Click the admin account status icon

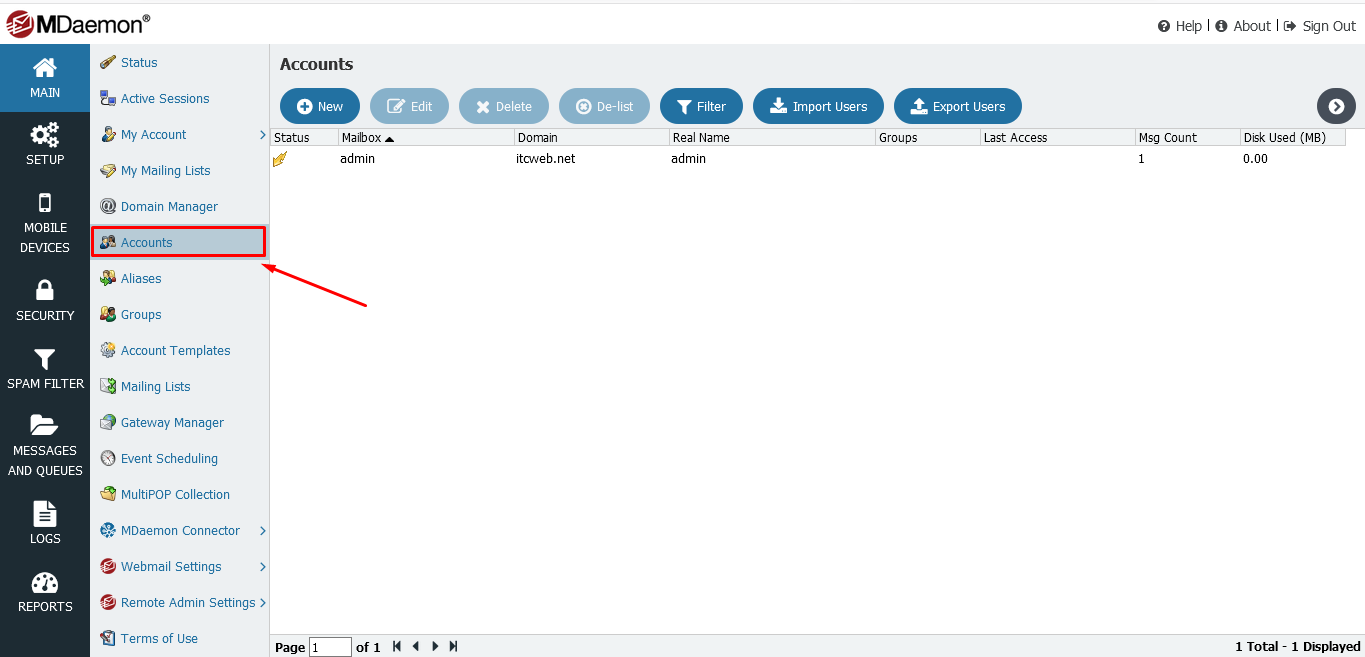coord(280,158)
